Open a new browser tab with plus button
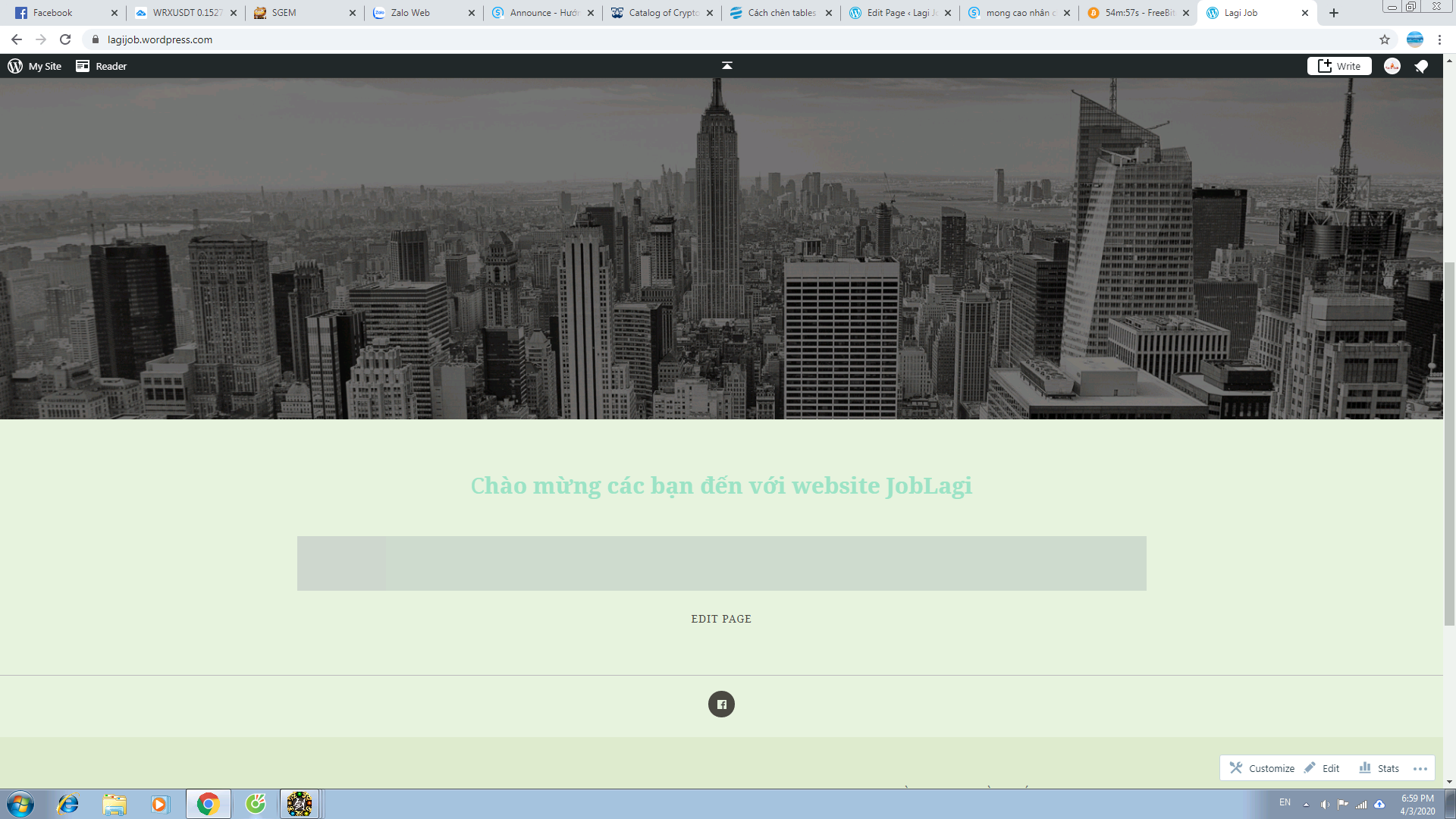The width and height of the screenshot is (1456, 819). [x=1334, y=13]
